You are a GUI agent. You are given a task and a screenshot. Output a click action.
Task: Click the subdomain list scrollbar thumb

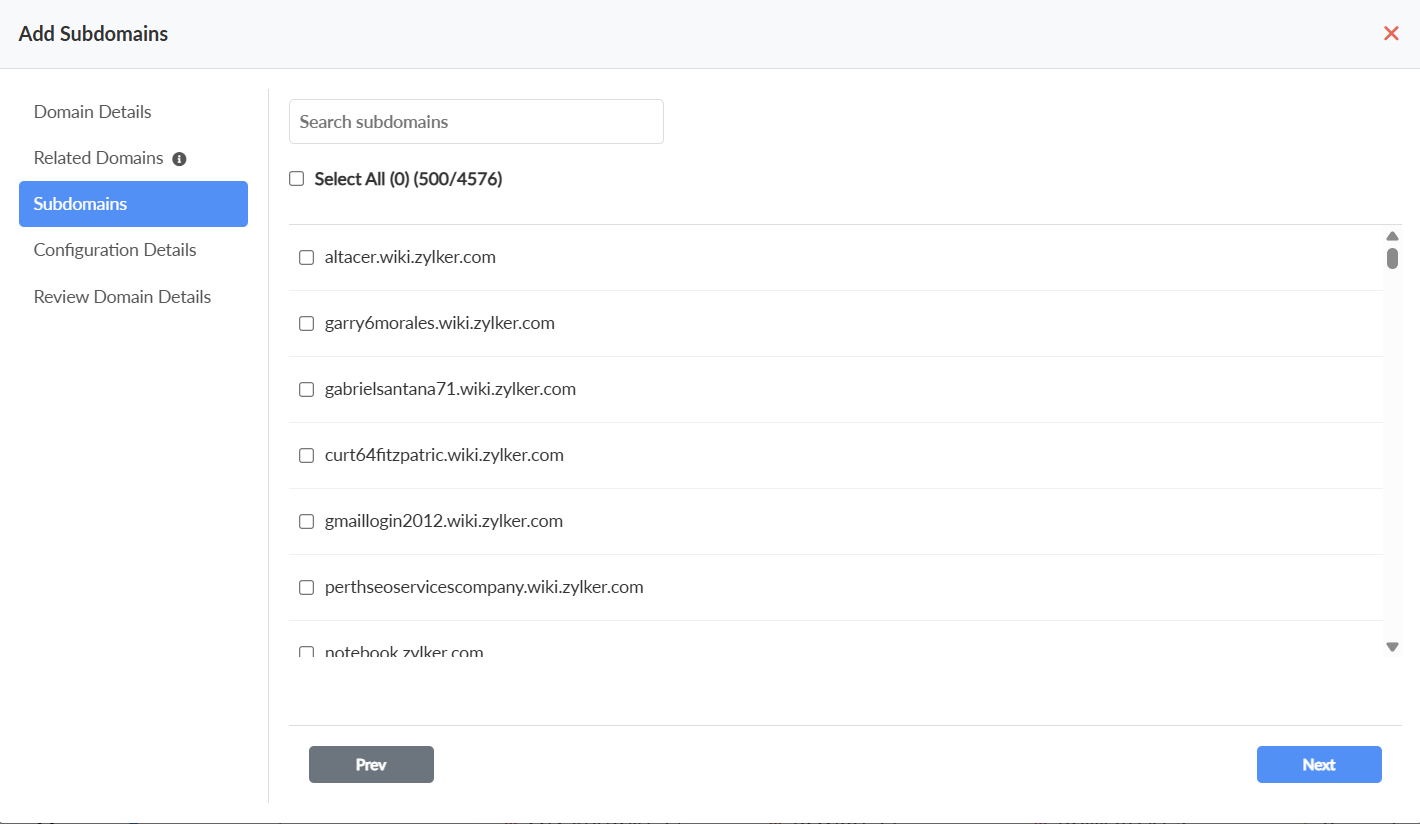(1392, 259)
